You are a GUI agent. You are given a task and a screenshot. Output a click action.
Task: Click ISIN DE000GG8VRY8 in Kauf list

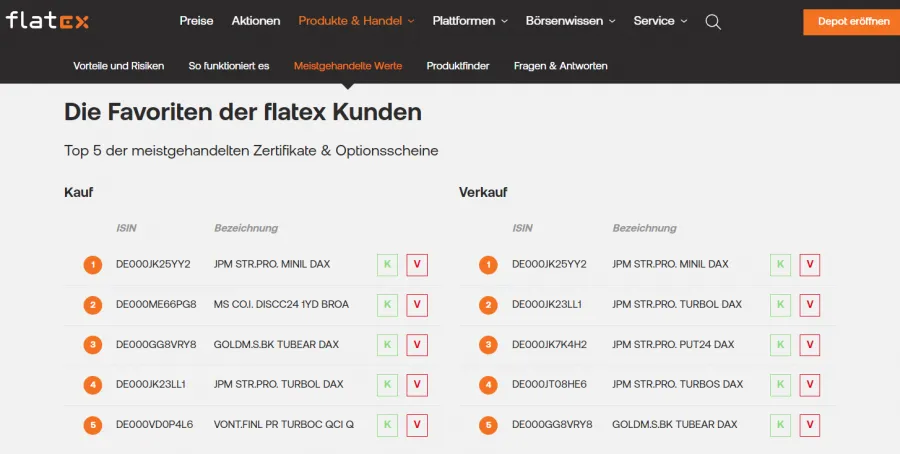coord(156,344)
